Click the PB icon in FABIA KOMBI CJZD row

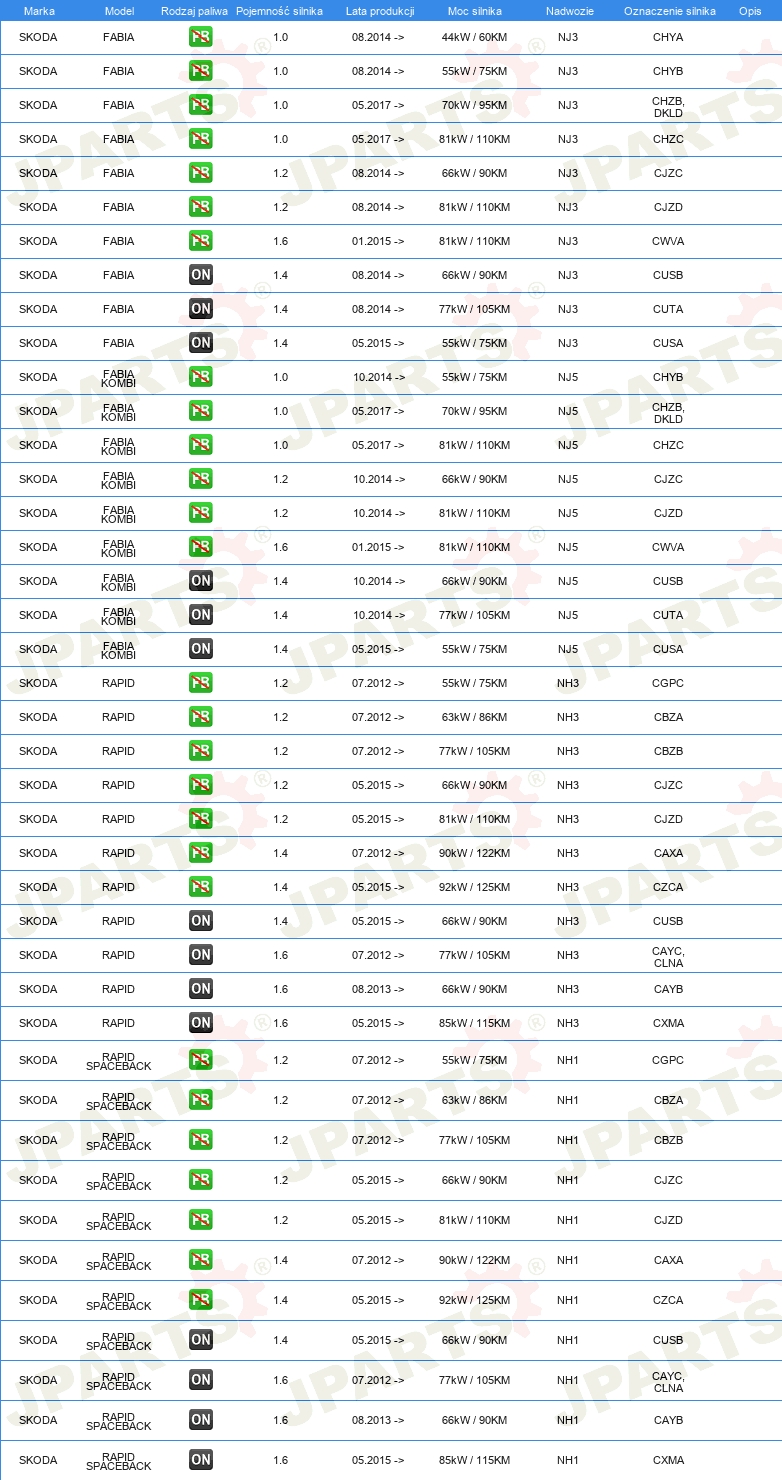pos(201,513)
